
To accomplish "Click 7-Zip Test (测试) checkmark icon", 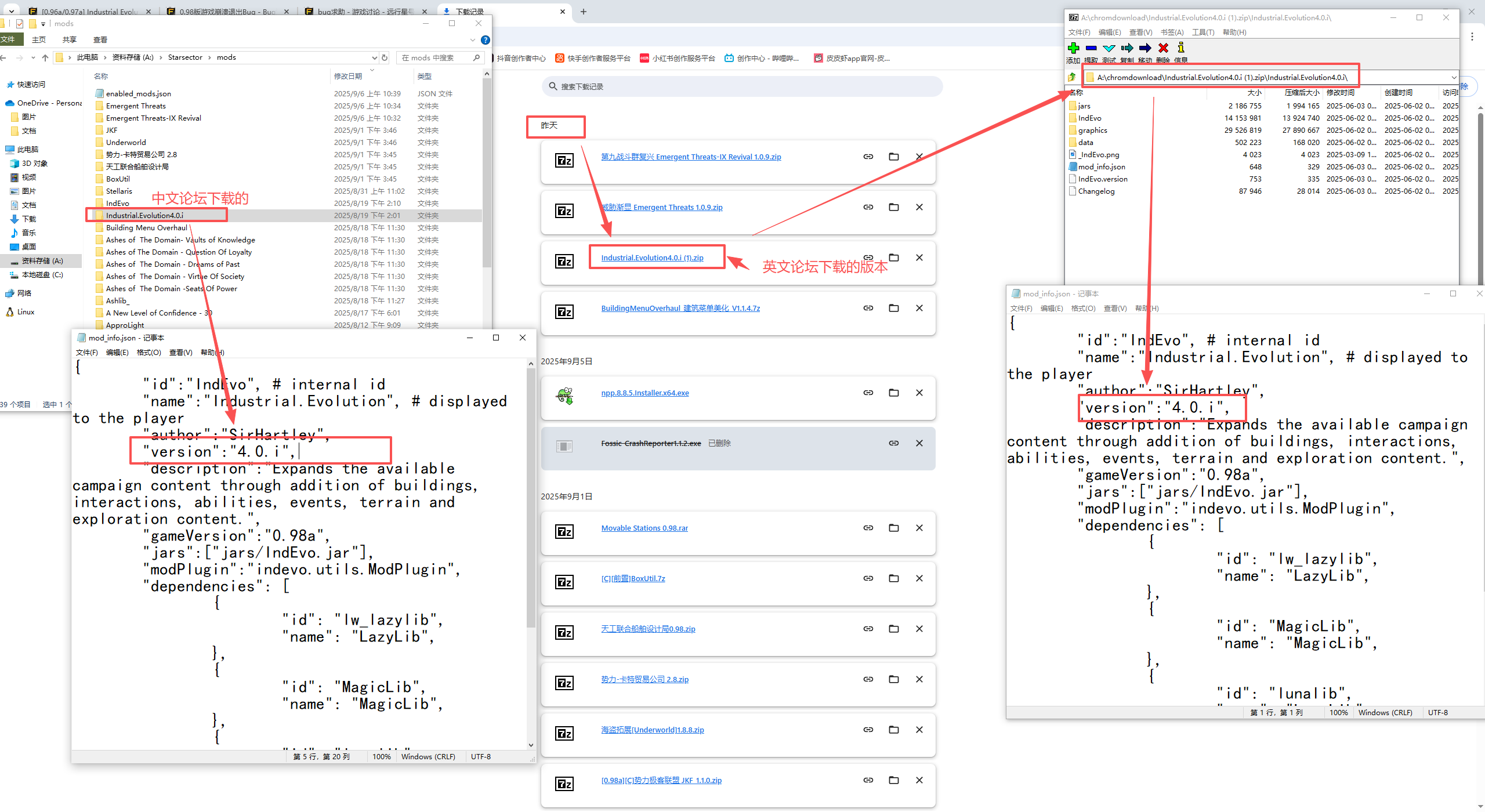I will (x=1109, y=48).
